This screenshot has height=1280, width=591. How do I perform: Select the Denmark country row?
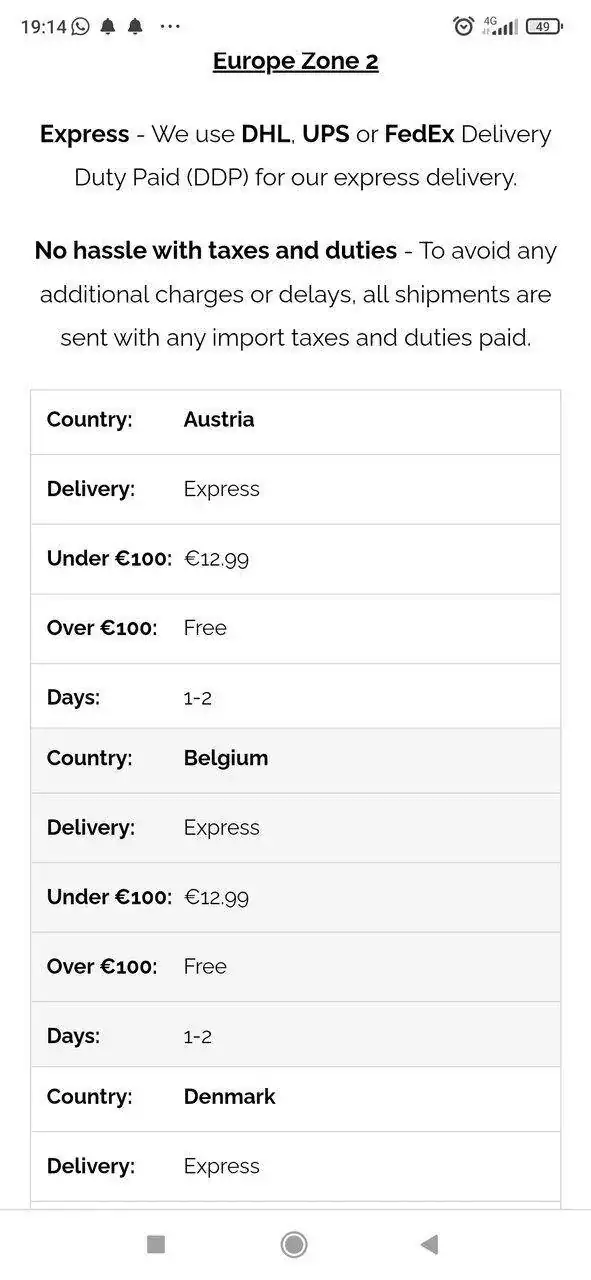[295, 1097]
